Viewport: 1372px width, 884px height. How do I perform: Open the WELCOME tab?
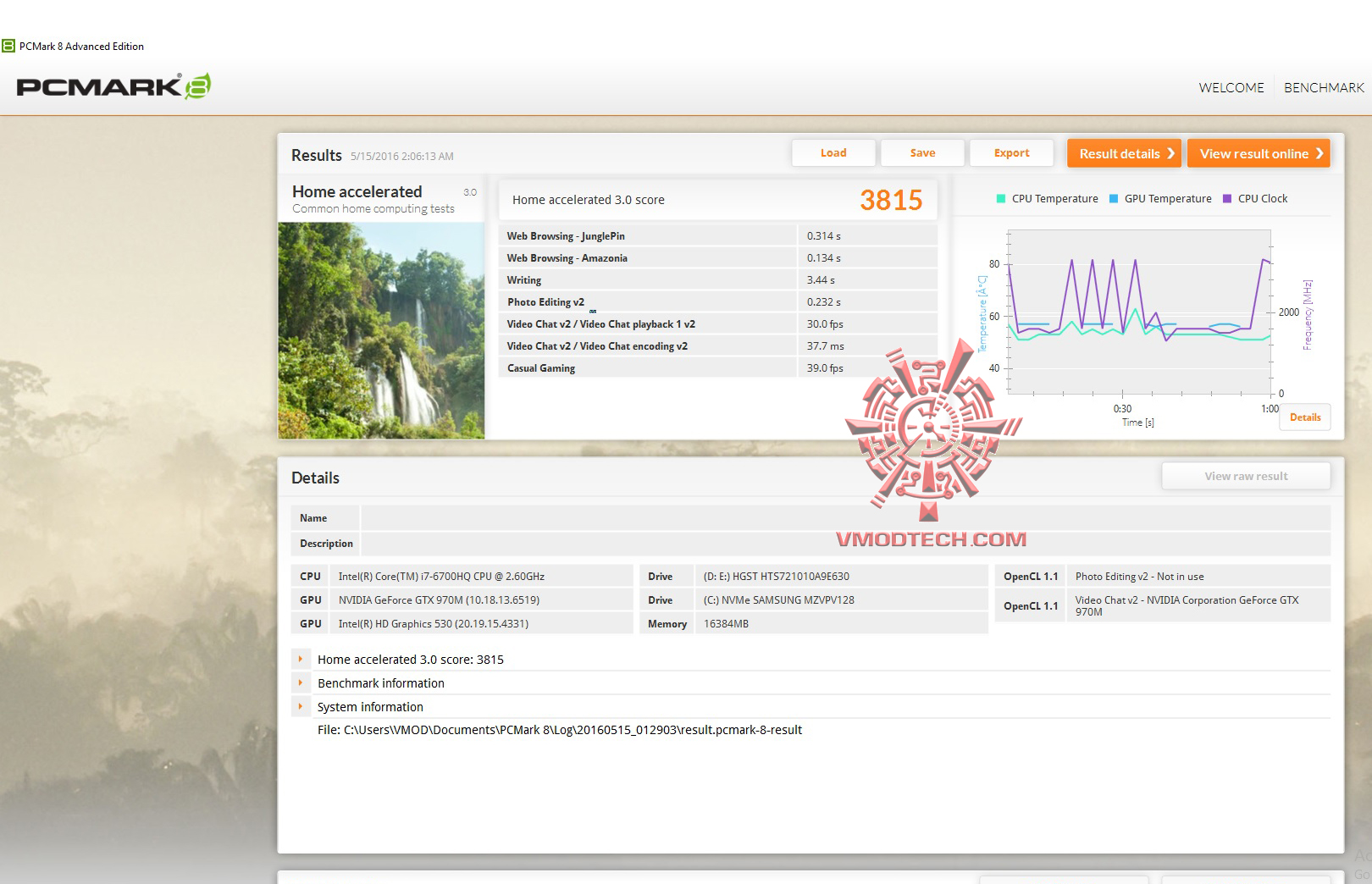[x=1231, y=88]
